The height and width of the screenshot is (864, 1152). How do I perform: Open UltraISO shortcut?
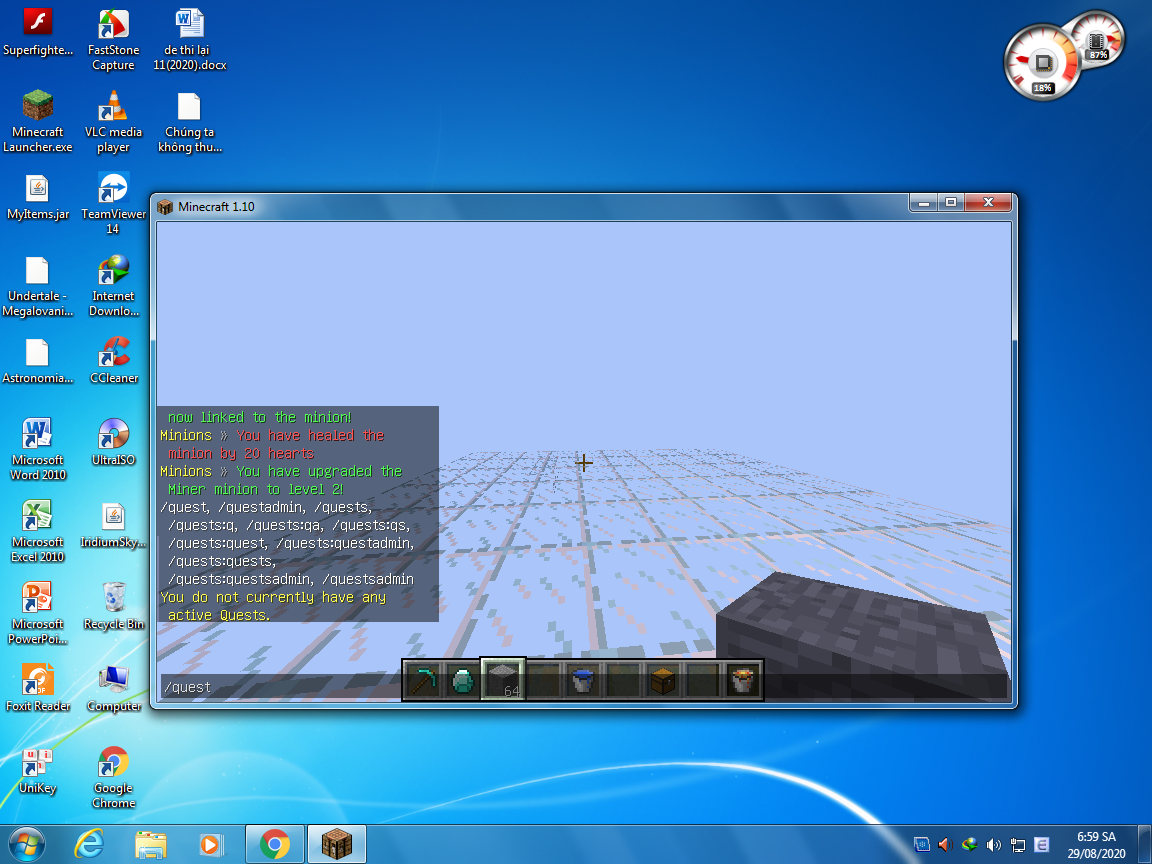click(113, 442)
